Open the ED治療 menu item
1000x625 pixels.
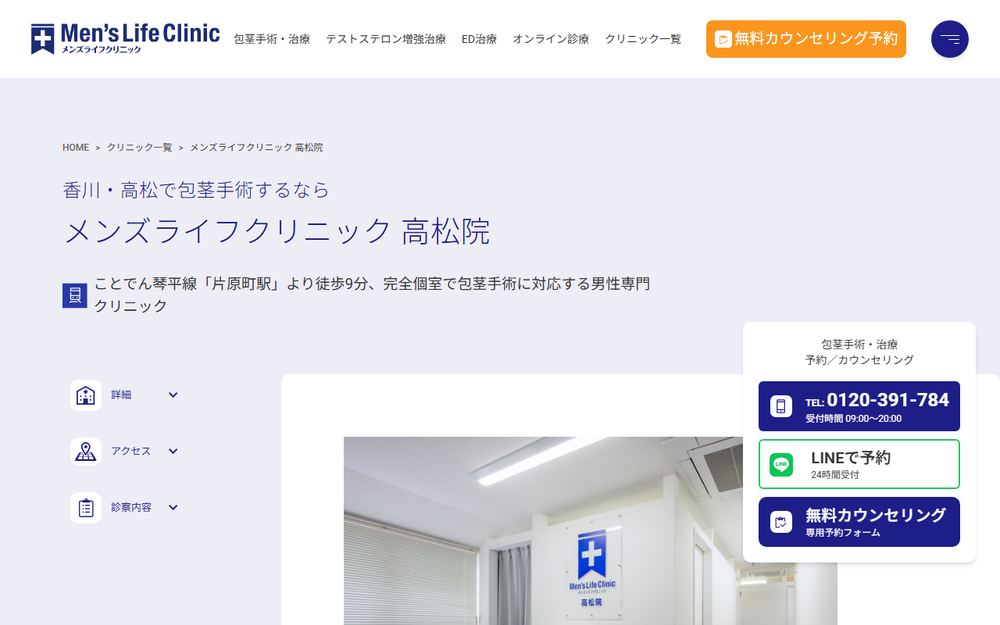pyautogui.click(x=479, y=39)
